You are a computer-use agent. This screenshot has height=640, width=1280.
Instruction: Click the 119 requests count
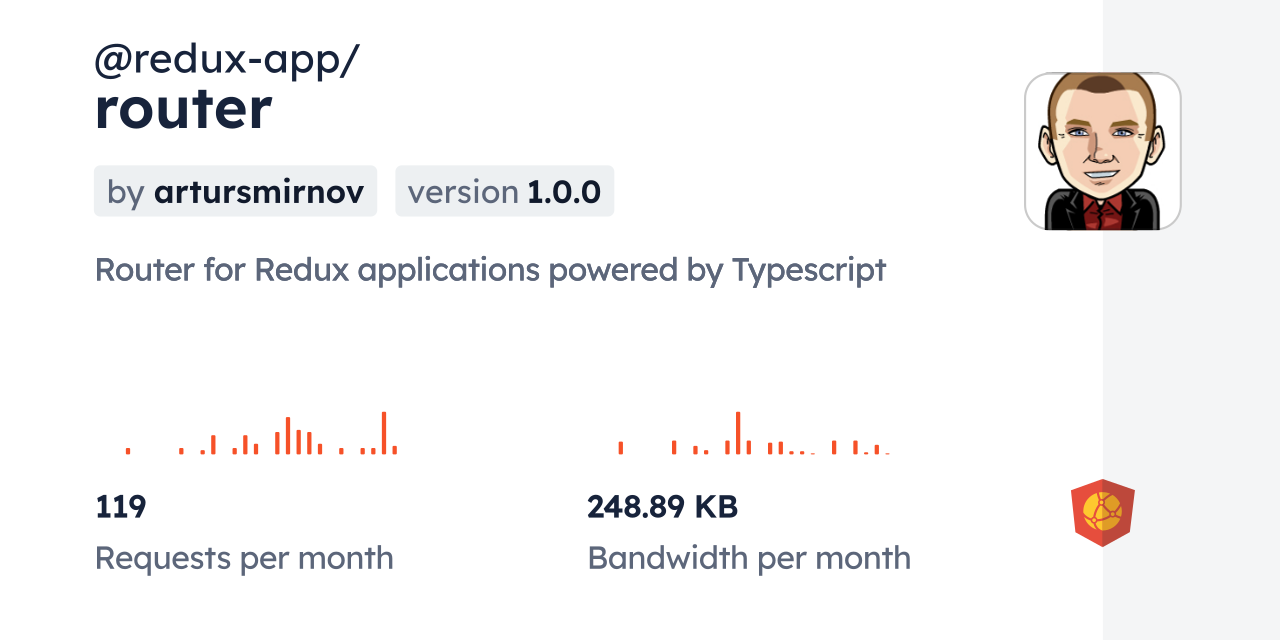121,507
